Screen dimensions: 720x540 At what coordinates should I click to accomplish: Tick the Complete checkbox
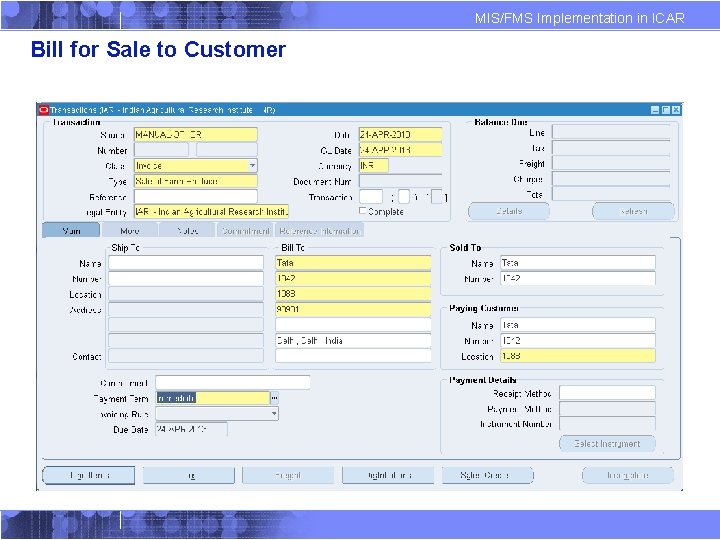click(363, 211)
